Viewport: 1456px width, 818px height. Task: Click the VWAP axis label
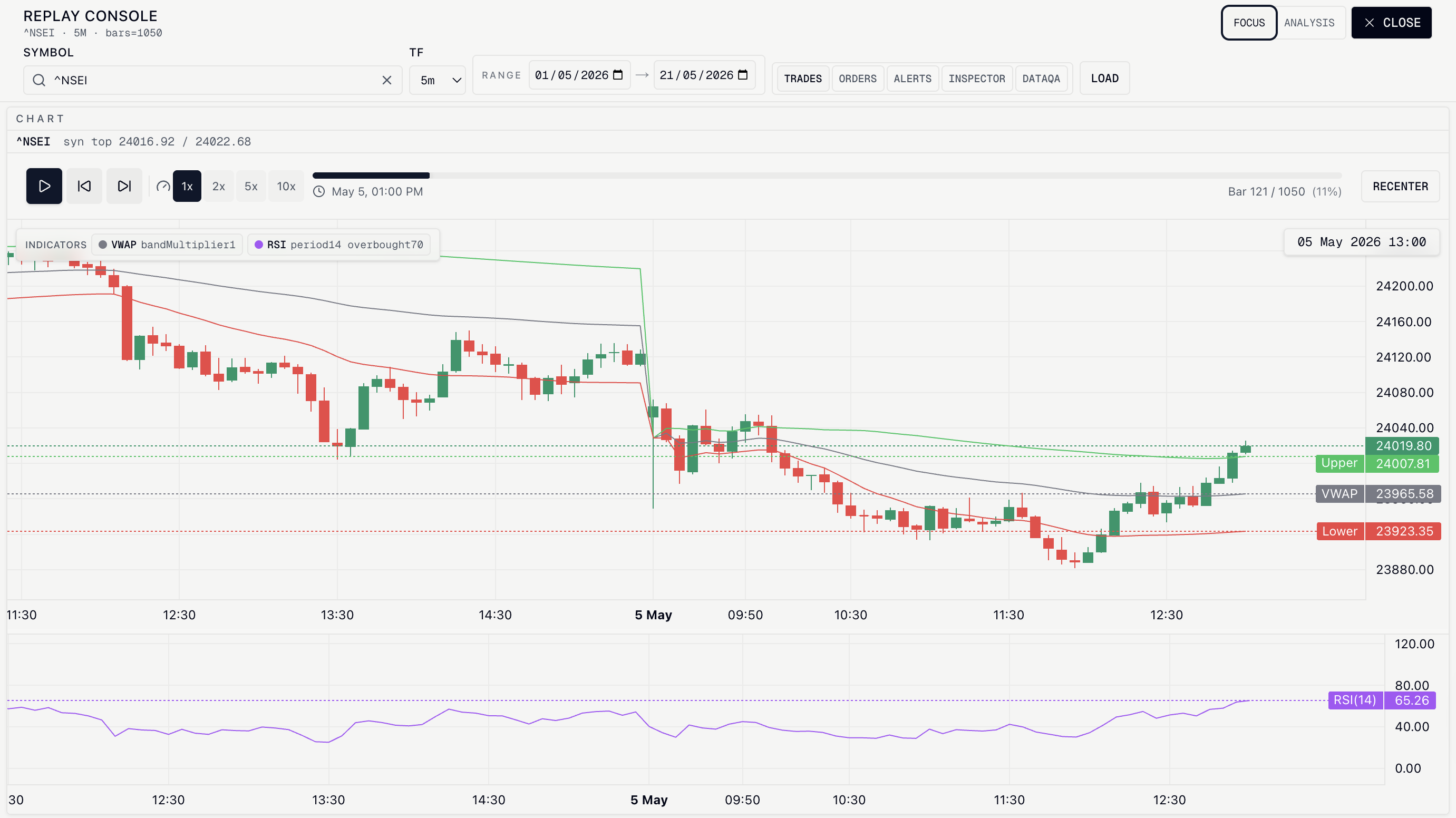tap(1339, 494)
